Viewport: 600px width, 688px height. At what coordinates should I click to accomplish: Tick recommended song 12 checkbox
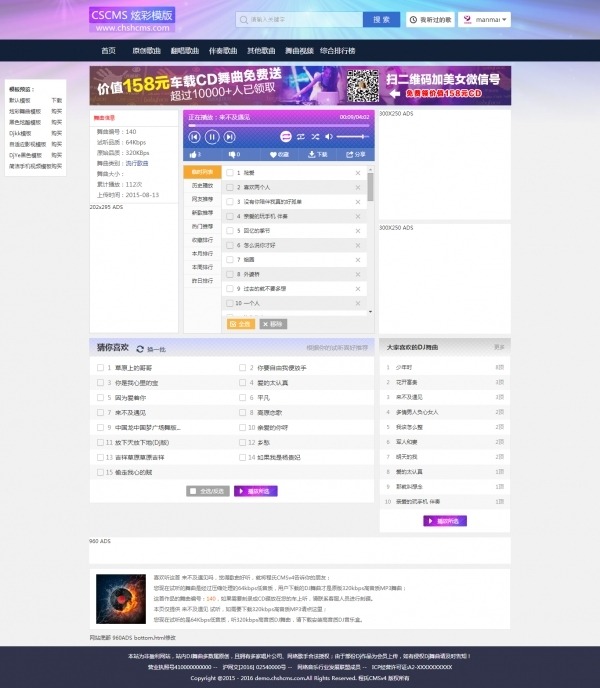tap(242, 442)
